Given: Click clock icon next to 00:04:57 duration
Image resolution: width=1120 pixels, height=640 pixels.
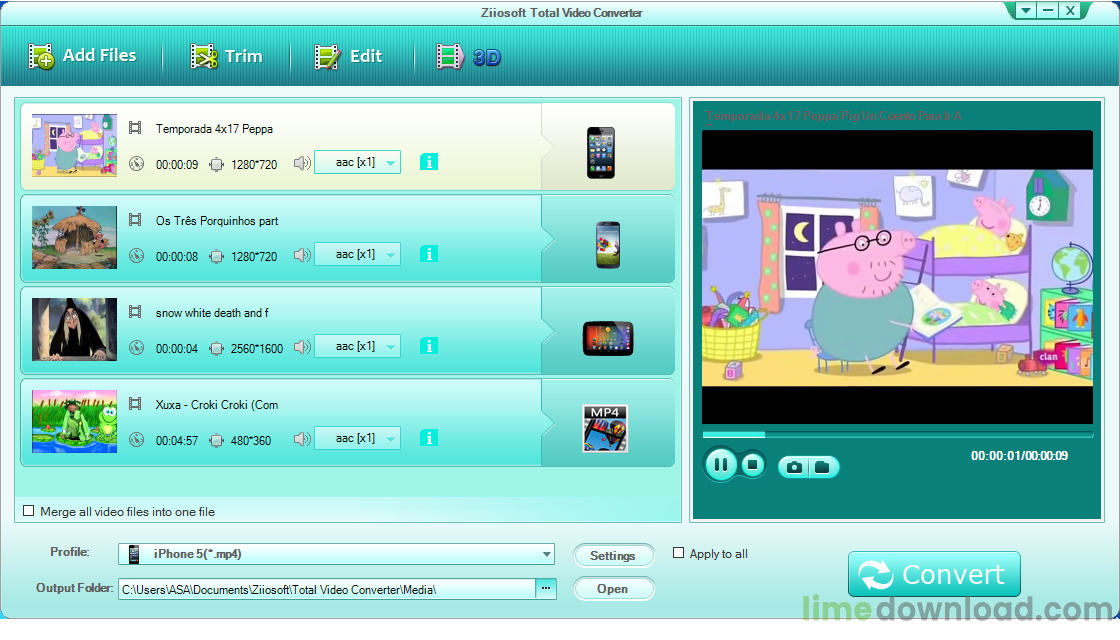Looking at the screenshot, I should click(x=136, y=440).
